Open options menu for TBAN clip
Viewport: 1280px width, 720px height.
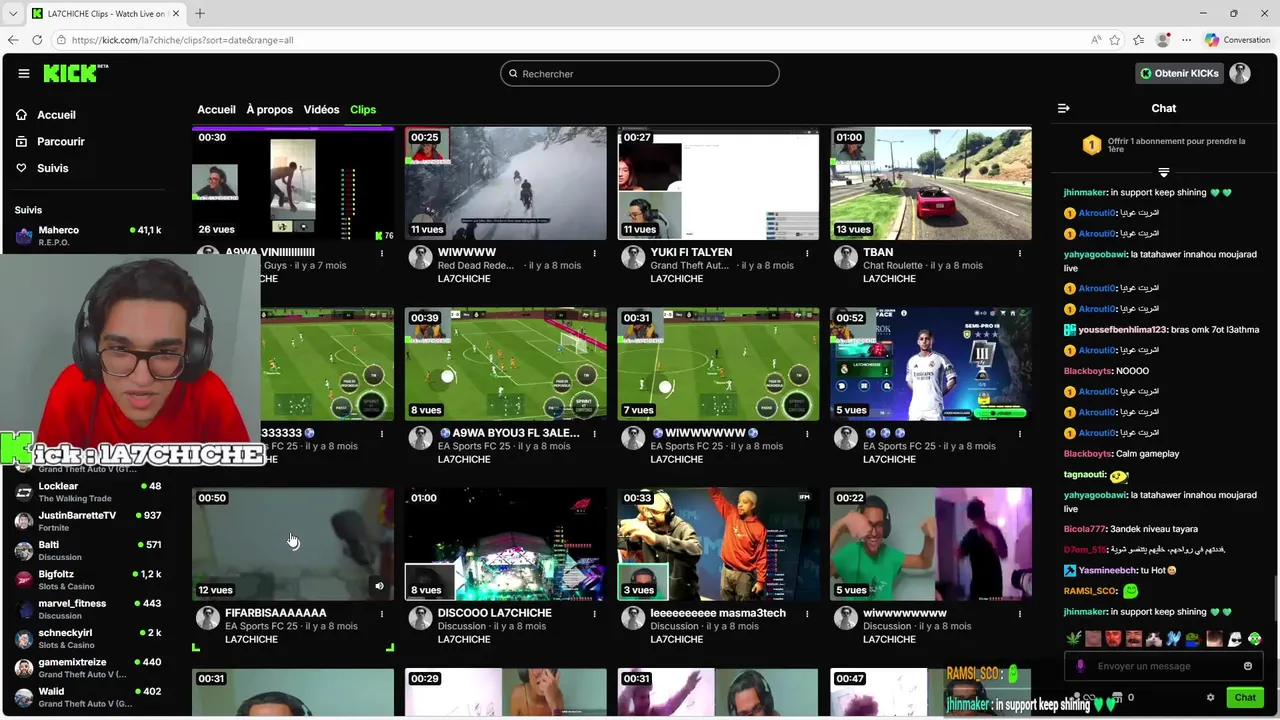point(1020,253)
